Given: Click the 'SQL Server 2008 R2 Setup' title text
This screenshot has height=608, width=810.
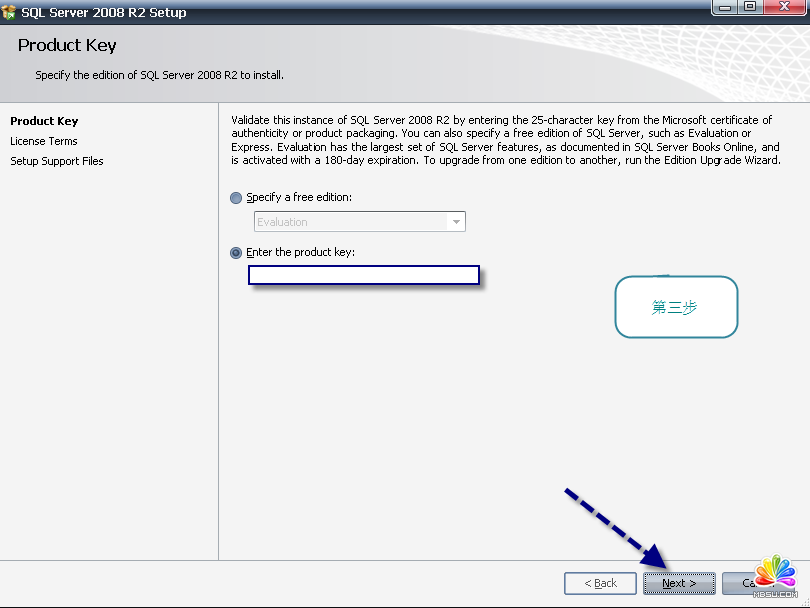Looking at the screenshot, I should [104, 13].
